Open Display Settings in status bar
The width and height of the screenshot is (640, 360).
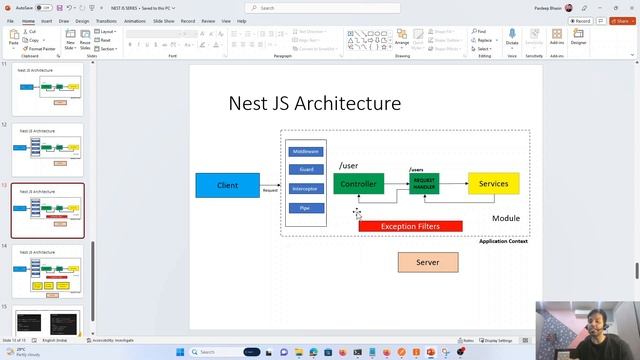pos(496,340)
